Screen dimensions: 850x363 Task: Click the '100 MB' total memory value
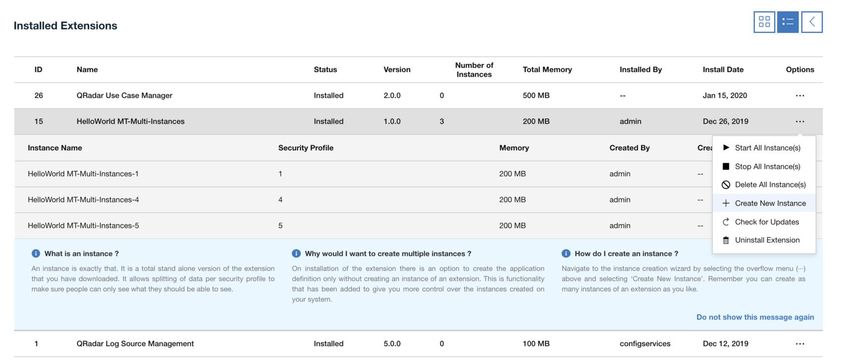click(536, 343)
